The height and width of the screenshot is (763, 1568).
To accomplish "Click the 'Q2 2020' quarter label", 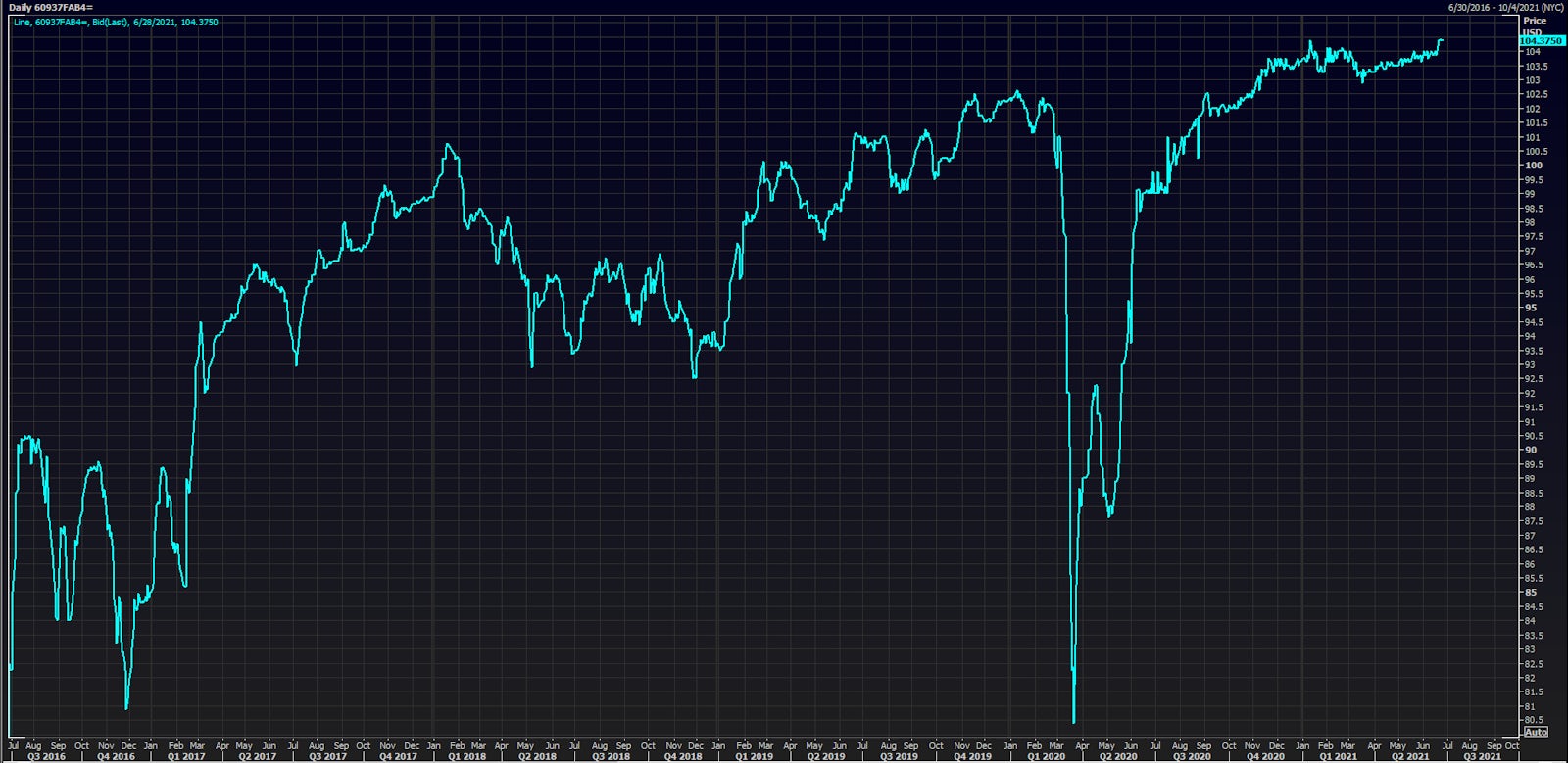I will 1118,756.
